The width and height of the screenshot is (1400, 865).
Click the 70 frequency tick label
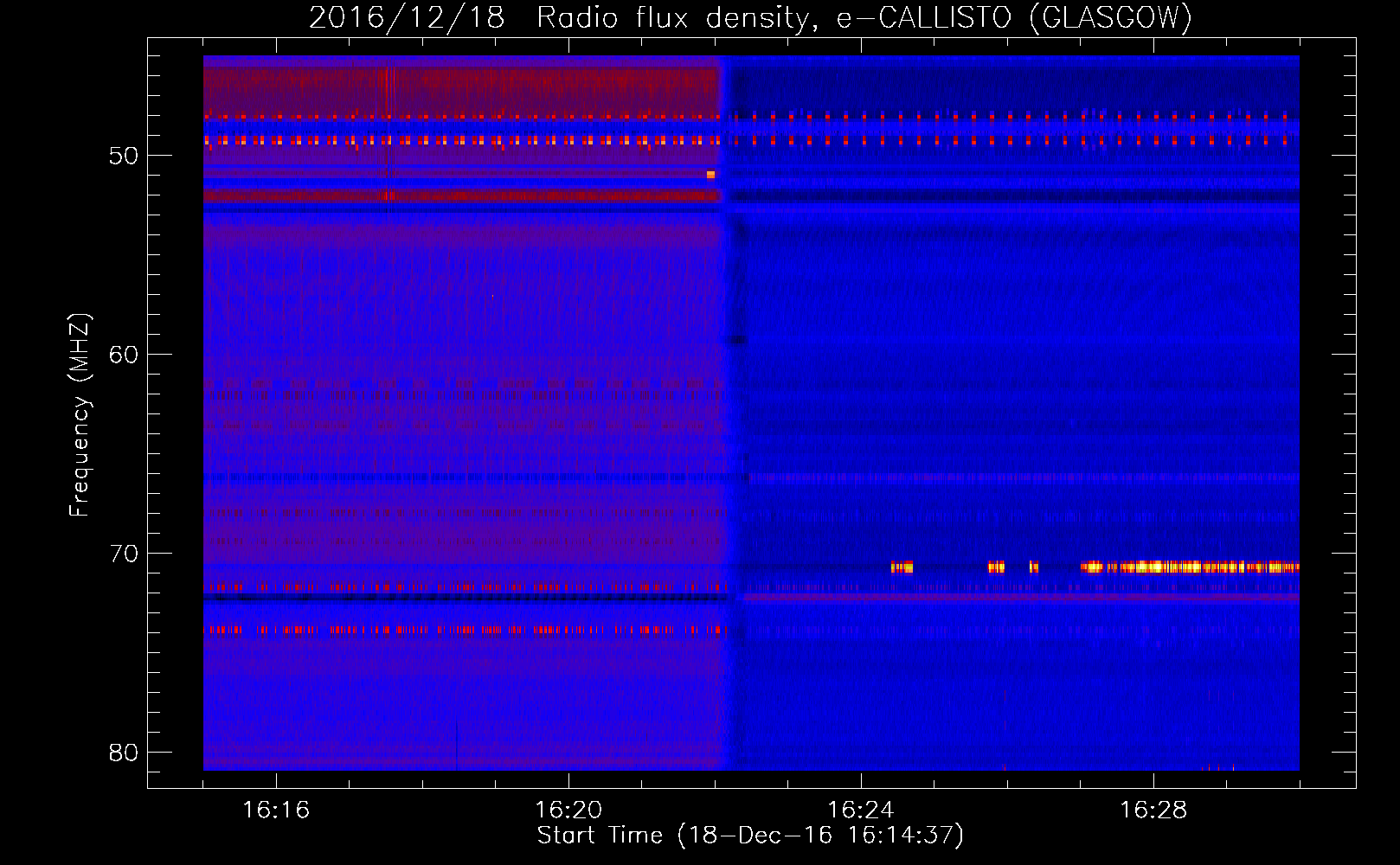point(124,554)
